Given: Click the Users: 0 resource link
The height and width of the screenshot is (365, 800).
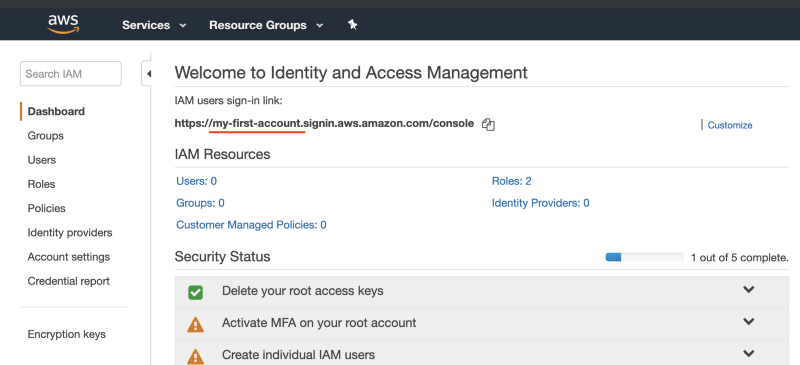Looking at the screenshot, I should [196, 181].
